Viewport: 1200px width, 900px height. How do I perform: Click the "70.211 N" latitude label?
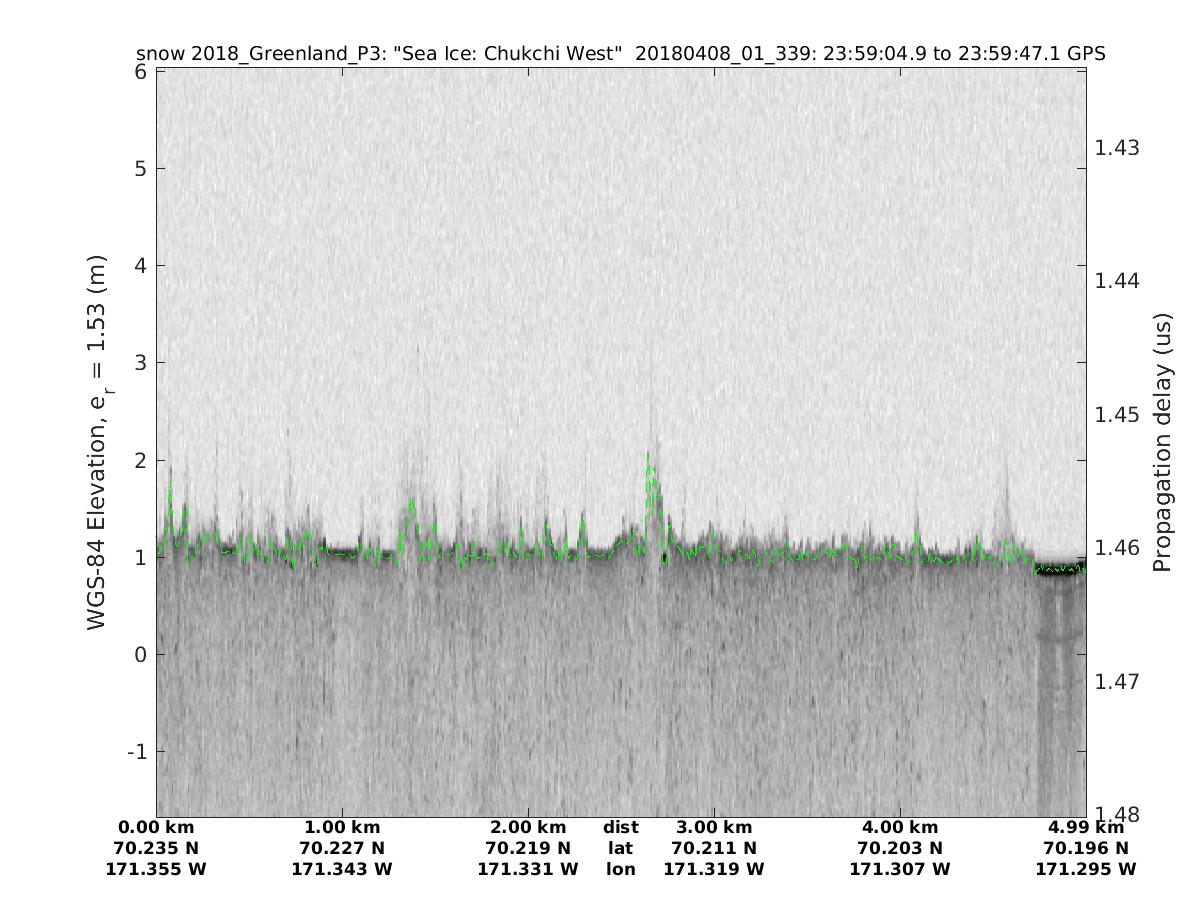click(713, 848)
